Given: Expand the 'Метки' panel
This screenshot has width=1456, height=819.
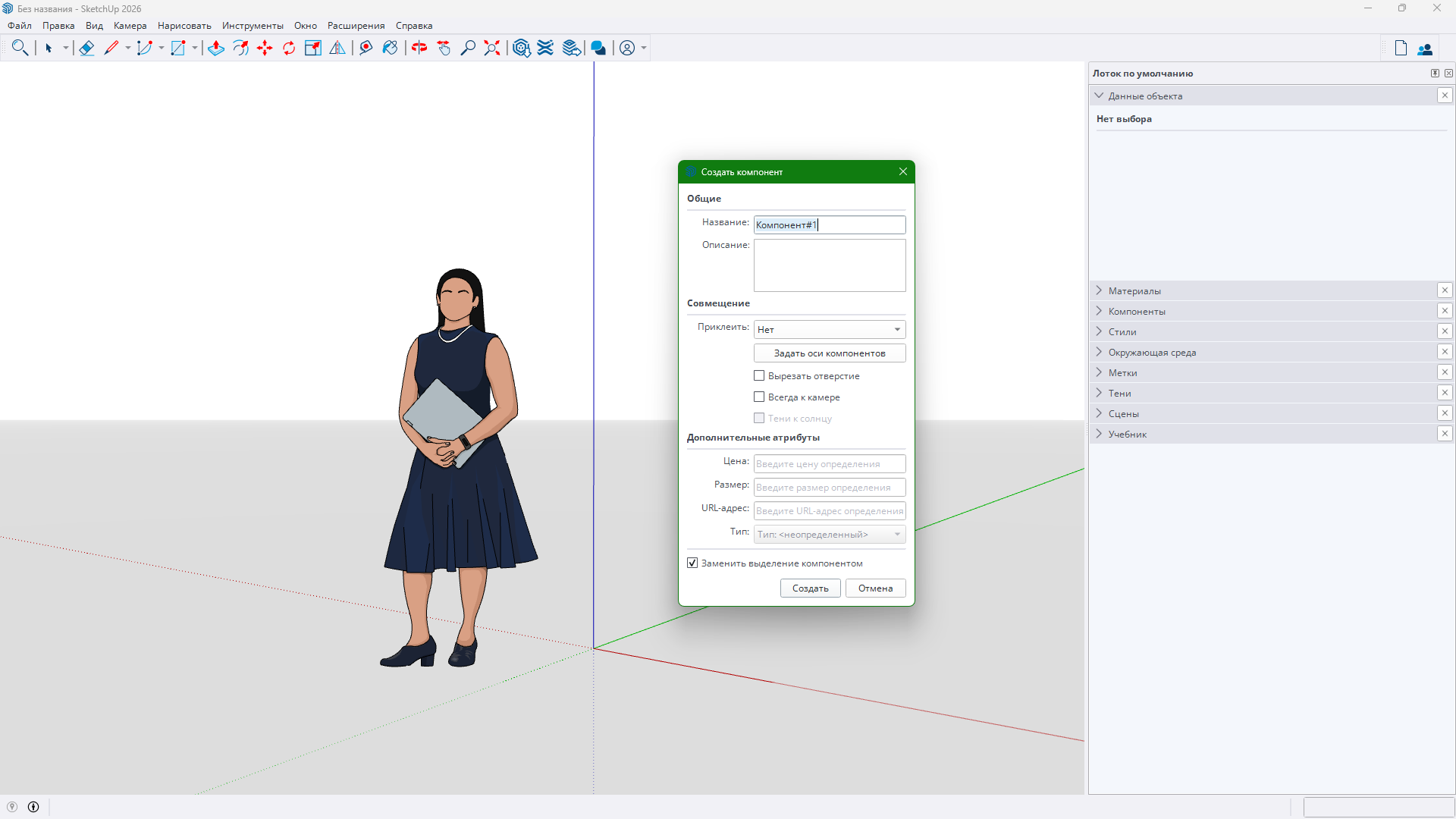Looking at the screenshot, I should point(1122,373).
